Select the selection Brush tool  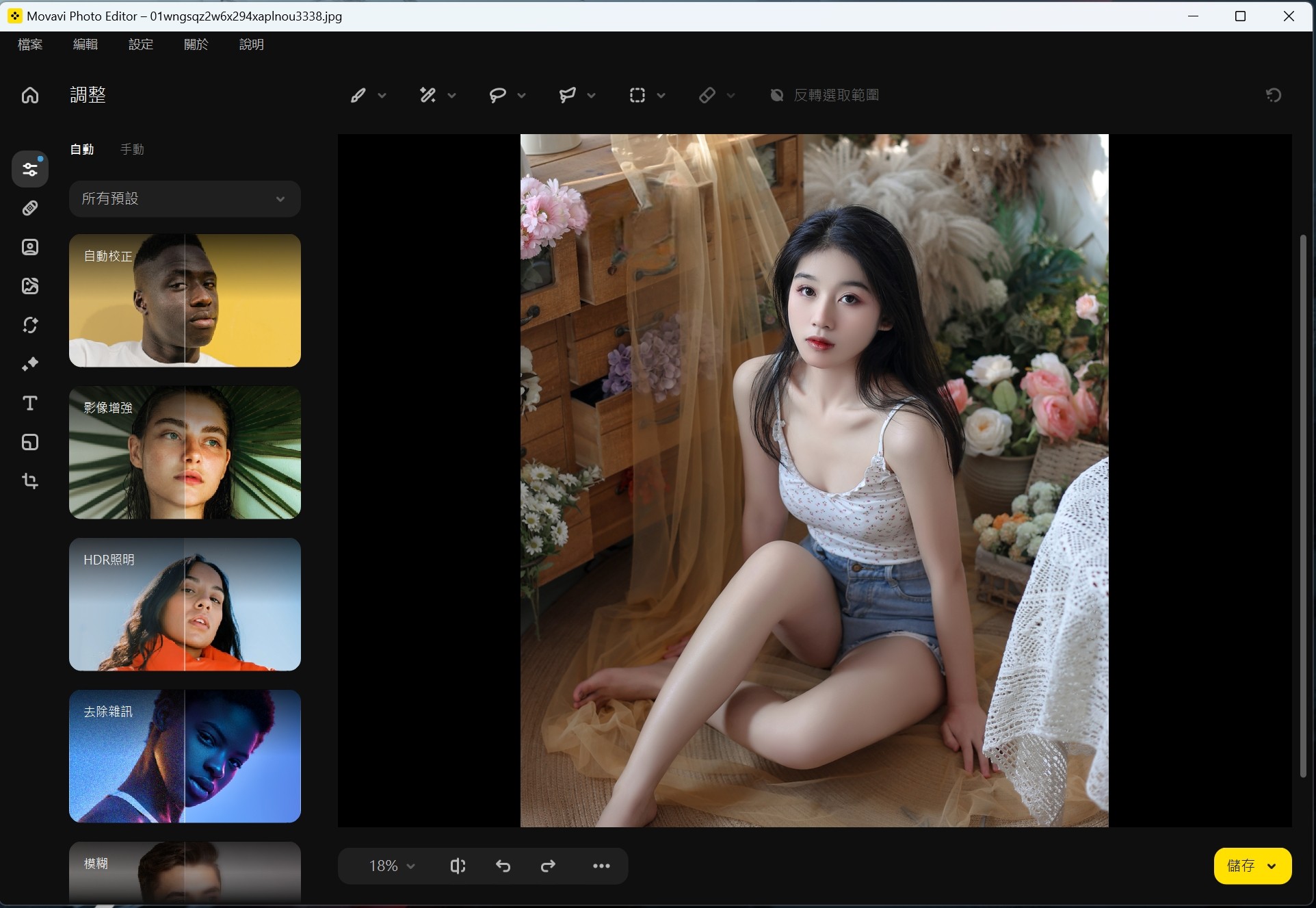point(358,95)
